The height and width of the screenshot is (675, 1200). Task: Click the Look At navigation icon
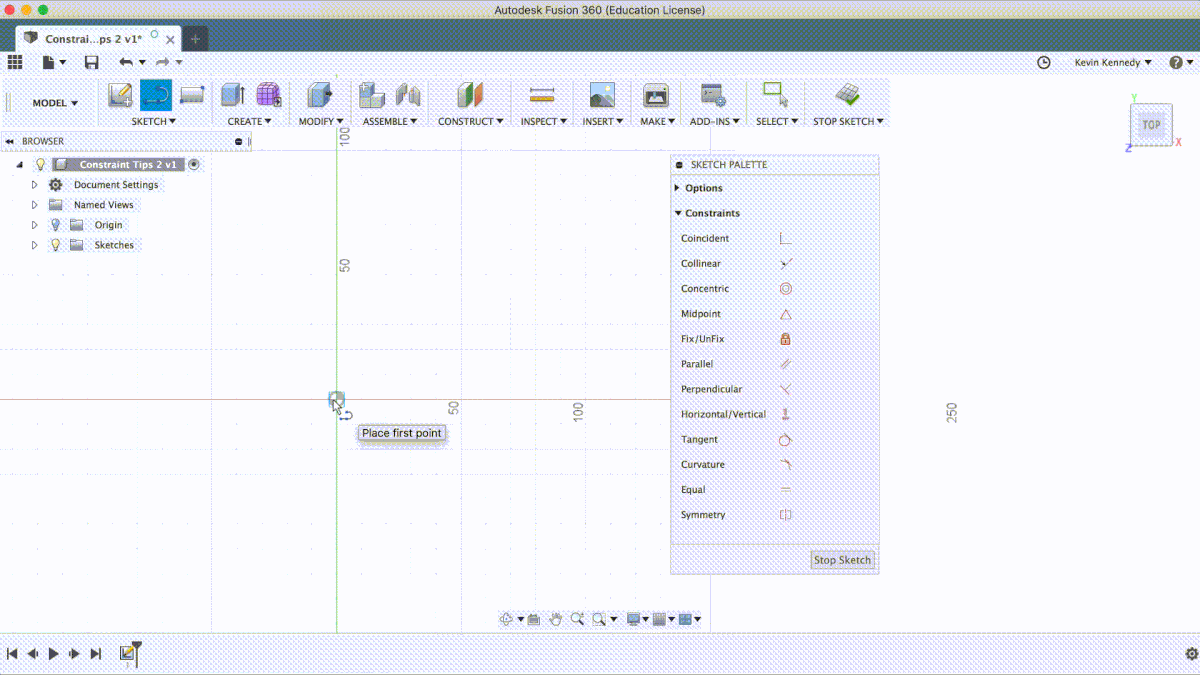click(534, 619)
